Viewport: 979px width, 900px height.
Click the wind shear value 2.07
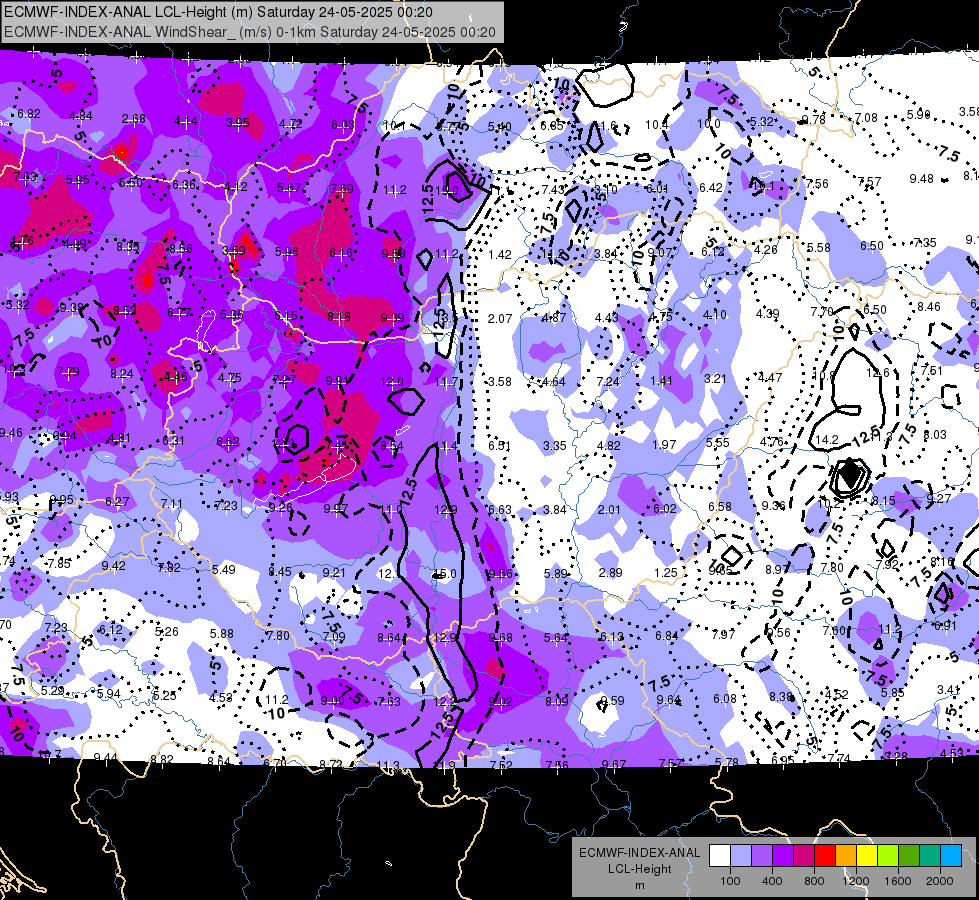point(499,319)
